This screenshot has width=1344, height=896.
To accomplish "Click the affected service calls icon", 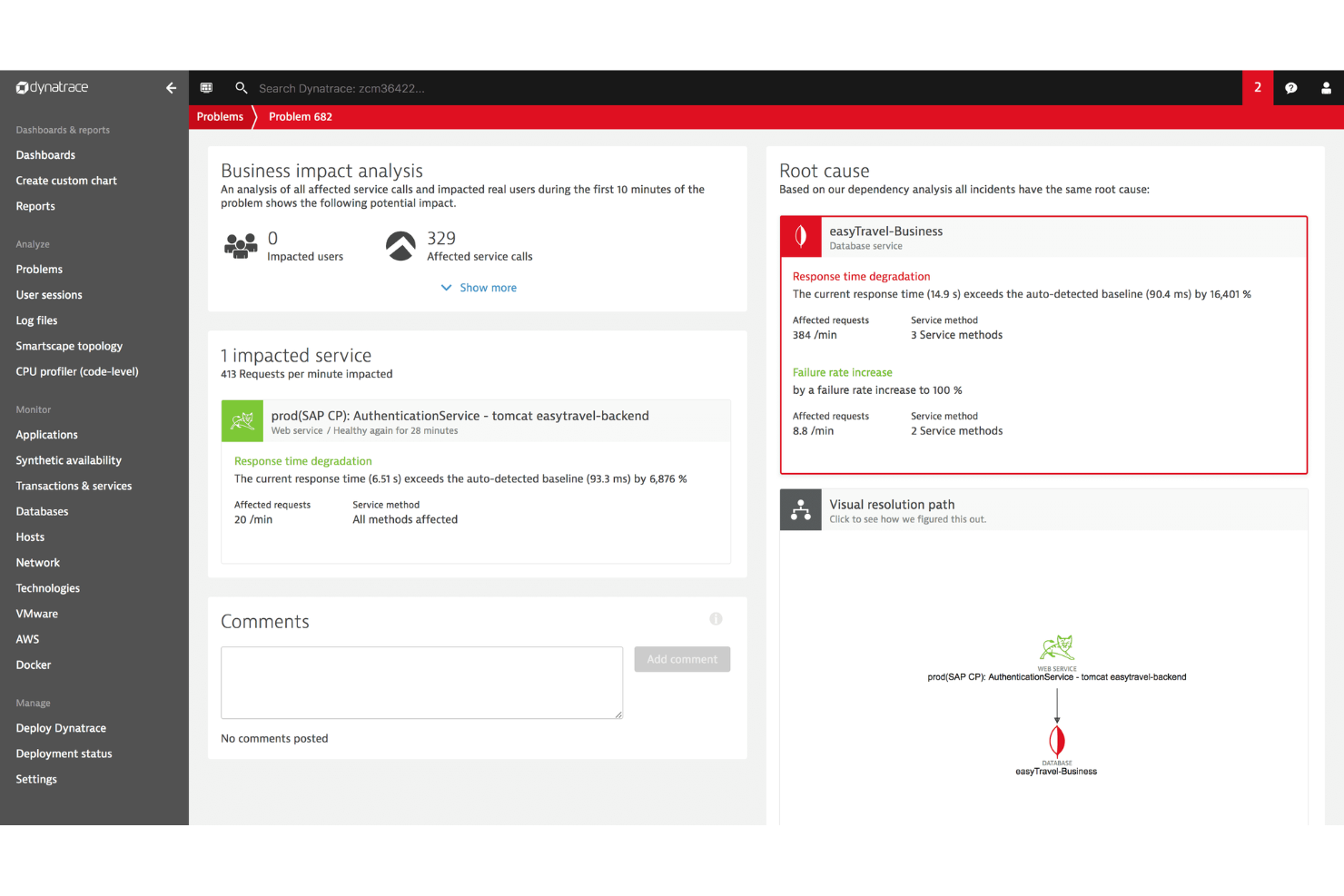I will click(400, 246).
